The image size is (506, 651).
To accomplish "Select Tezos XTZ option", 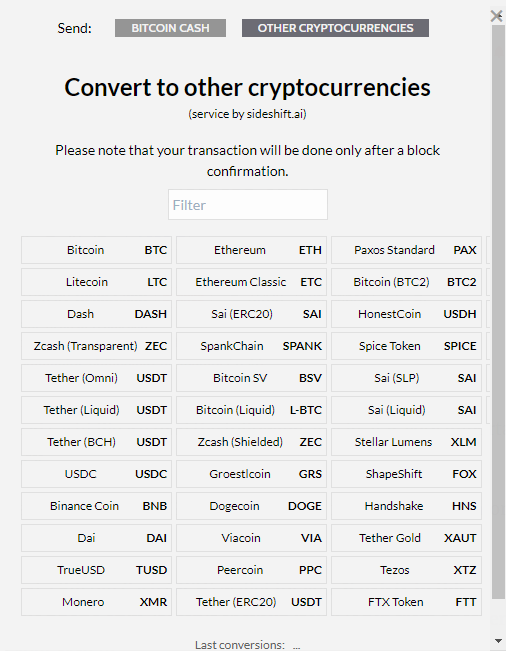I will (406, 570).
